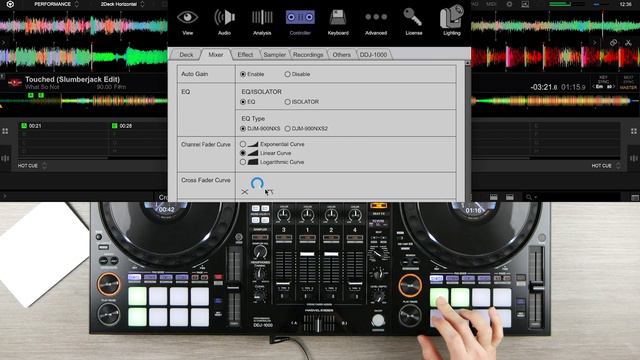Image resolution: width=640 pixels, height=360 pixels.
Task: Select DJM-900NXS2 EQ type
Action: tap(287, 129)
